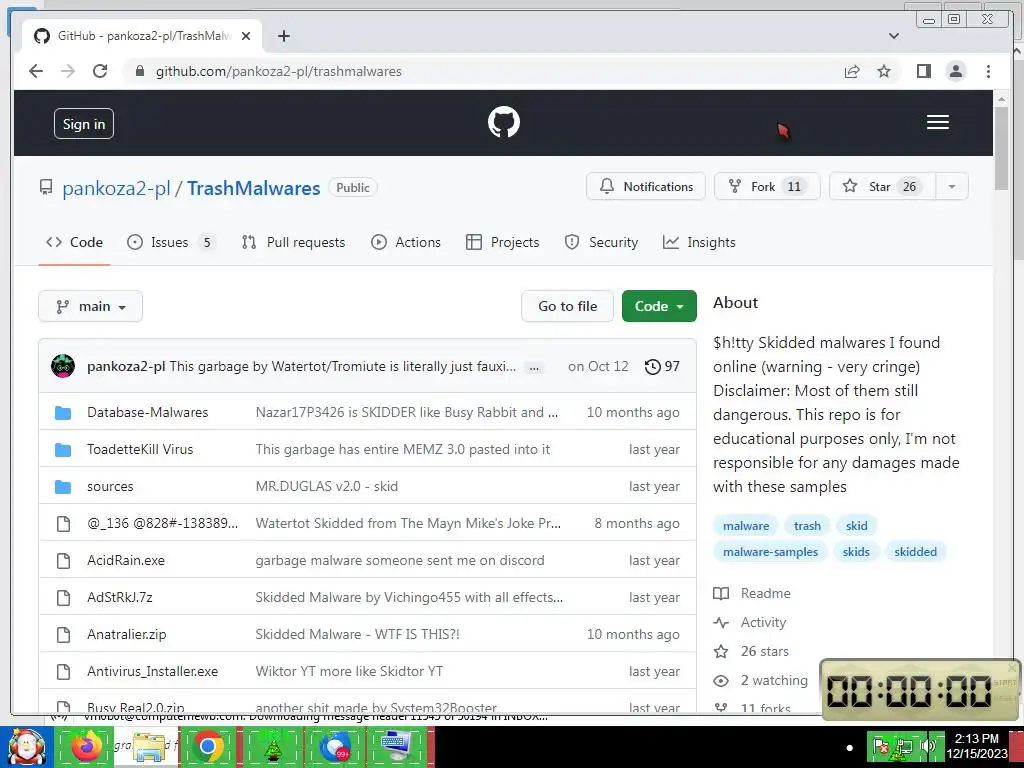This screenshot has height=768, width=1024.
Task: Select the malware topic tag
Action: click(746, 526)
